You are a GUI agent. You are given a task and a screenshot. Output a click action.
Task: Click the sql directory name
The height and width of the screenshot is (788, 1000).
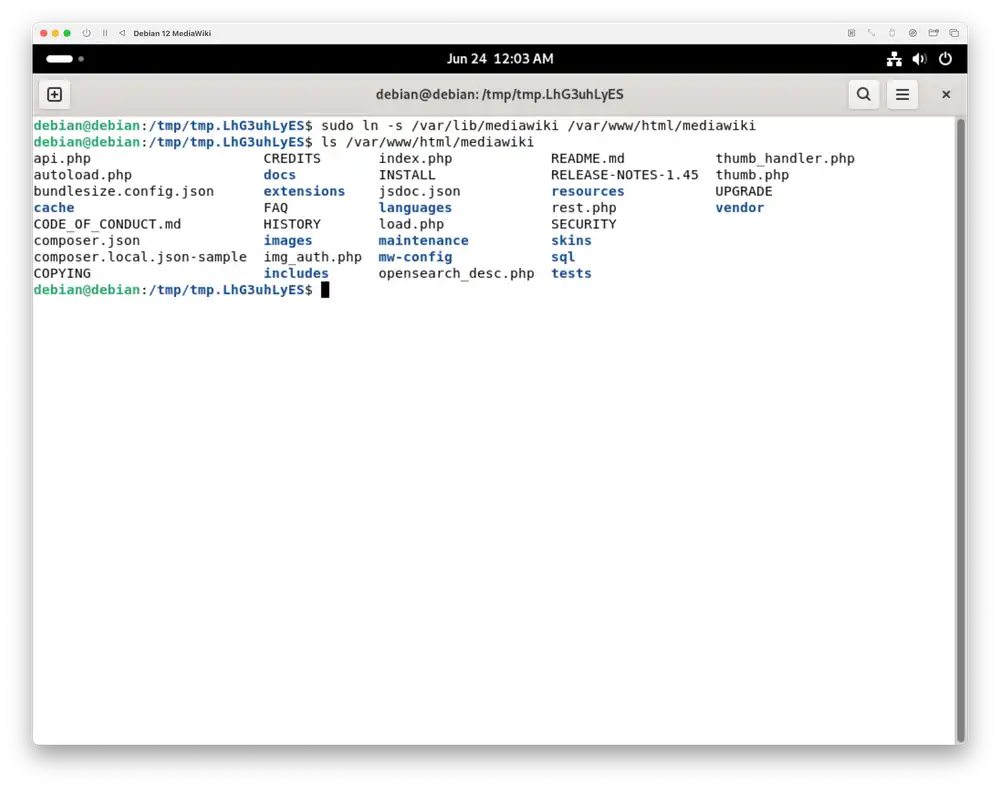point(563,257)
